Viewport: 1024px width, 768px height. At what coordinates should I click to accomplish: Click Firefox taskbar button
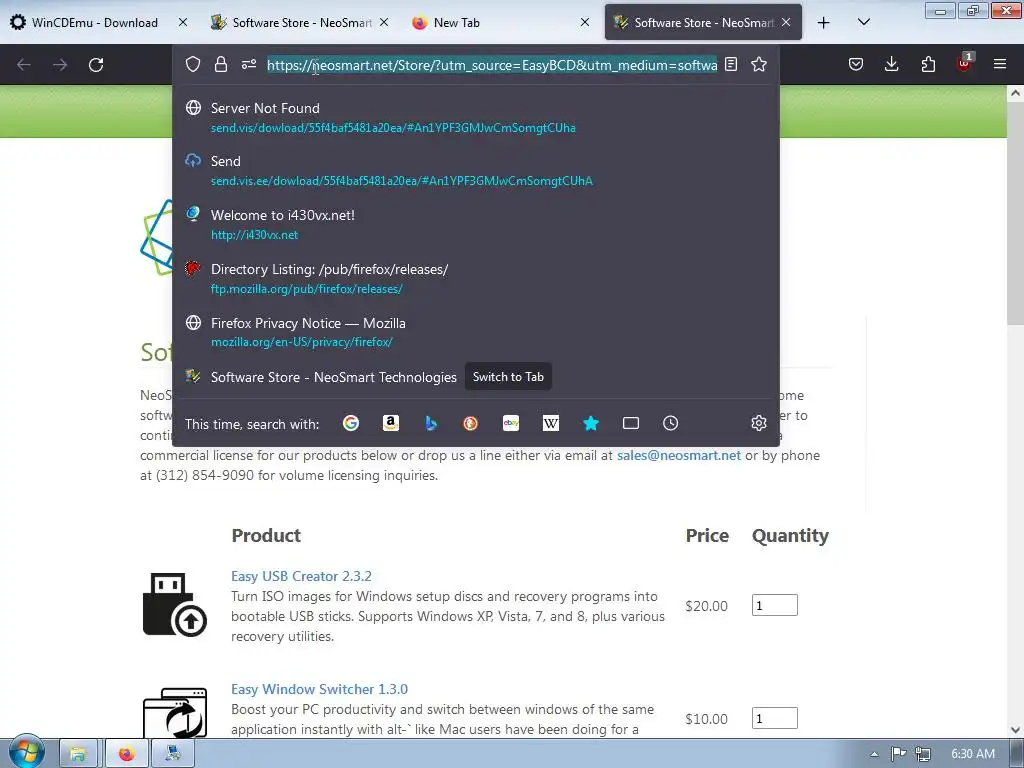tap(126, 754)
